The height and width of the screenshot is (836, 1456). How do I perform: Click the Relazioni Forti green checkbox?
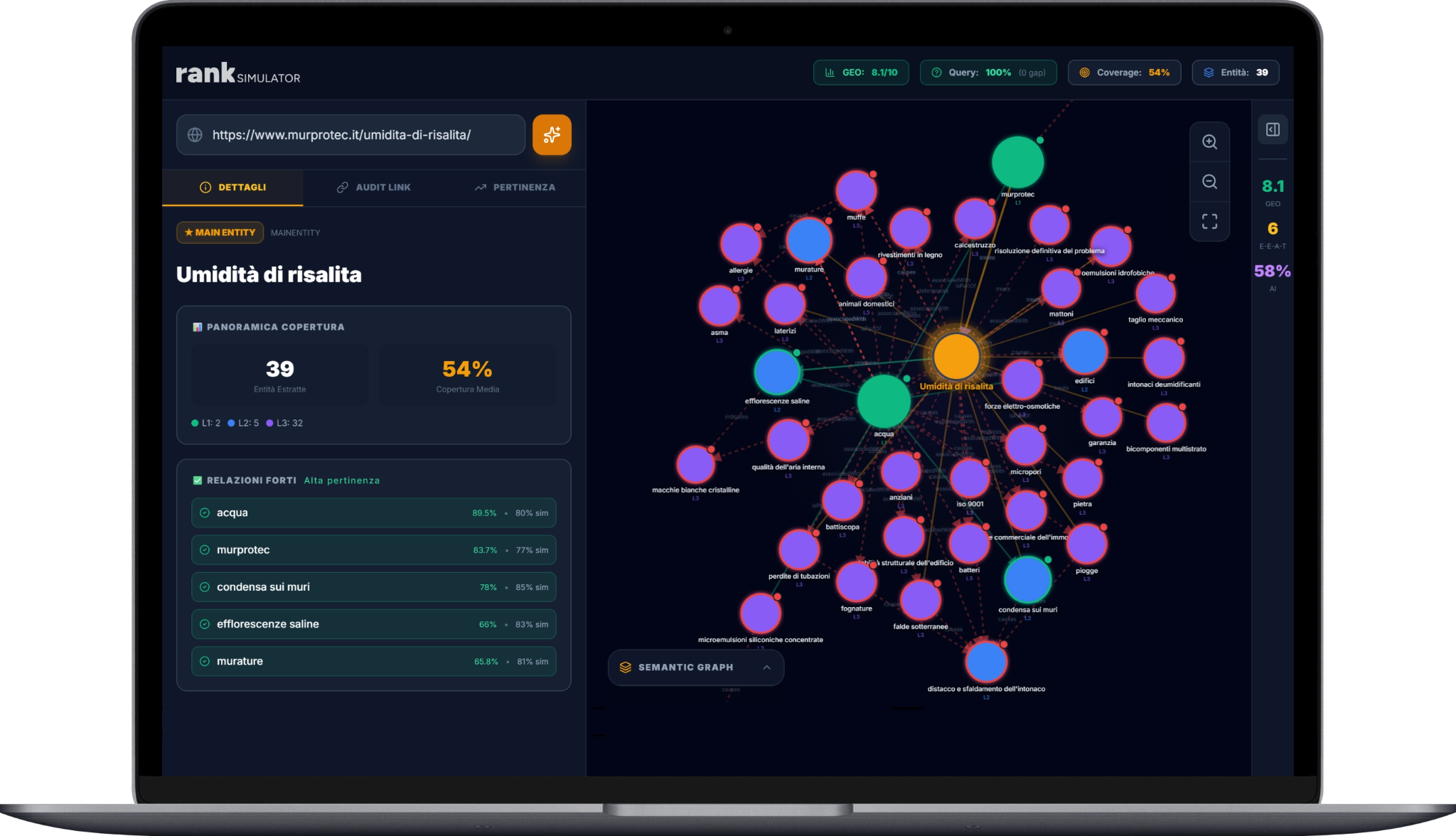coord(198,481)
